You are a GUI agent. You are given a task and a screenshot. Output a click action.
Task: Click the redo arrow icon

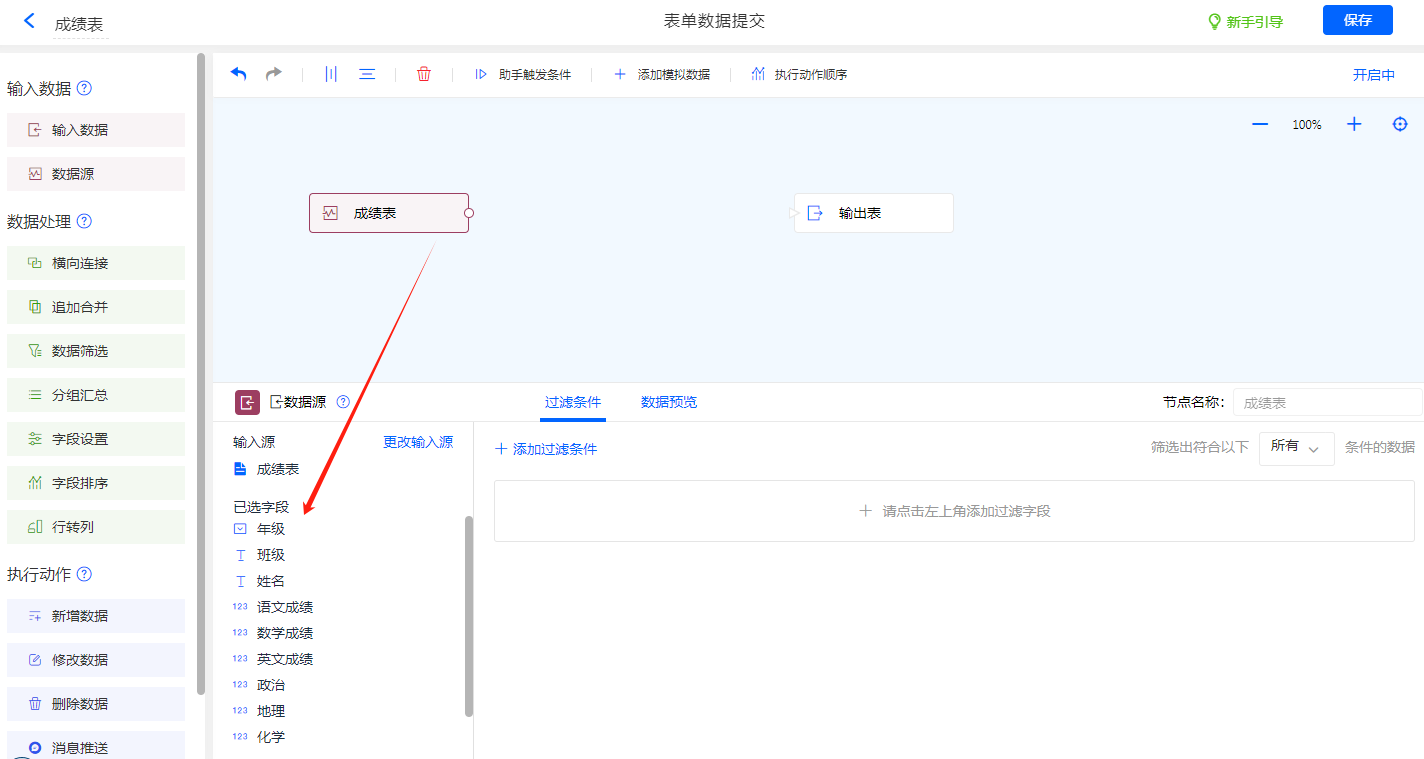pos(273,74)
